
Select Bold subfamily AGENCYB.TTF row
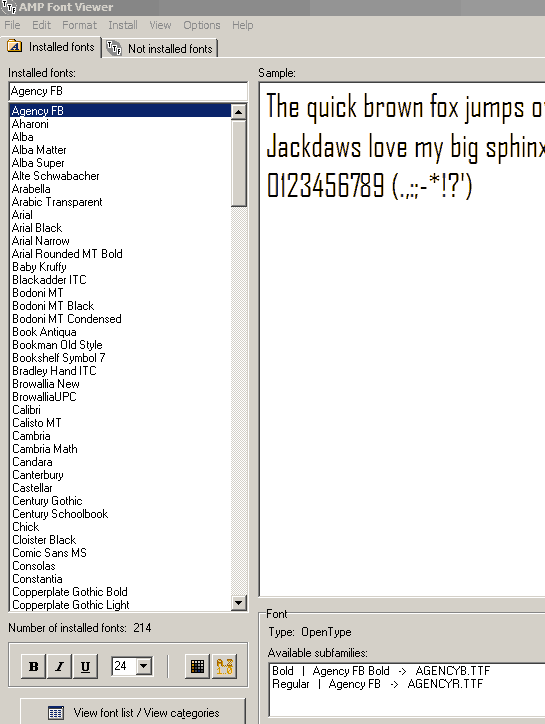pos(408,670)
